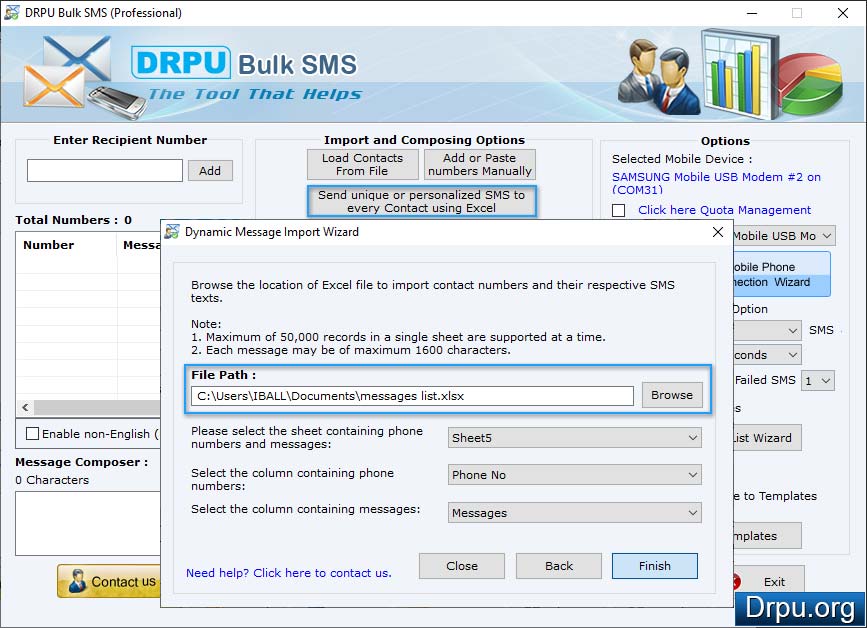Click the pie chart graphic in the banner

[811, 83]
